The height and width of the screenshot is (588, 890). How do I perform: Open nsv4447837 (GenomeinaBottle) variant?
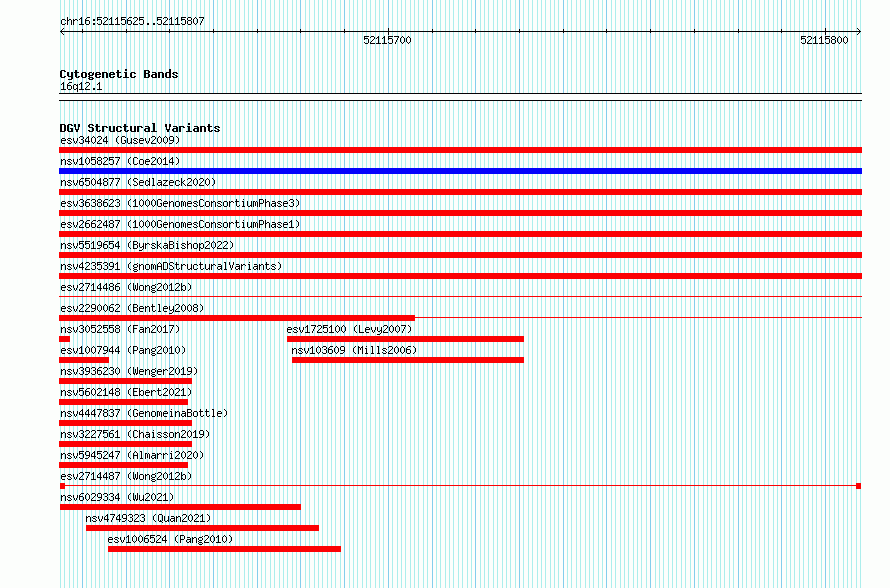tap(144, 413)
